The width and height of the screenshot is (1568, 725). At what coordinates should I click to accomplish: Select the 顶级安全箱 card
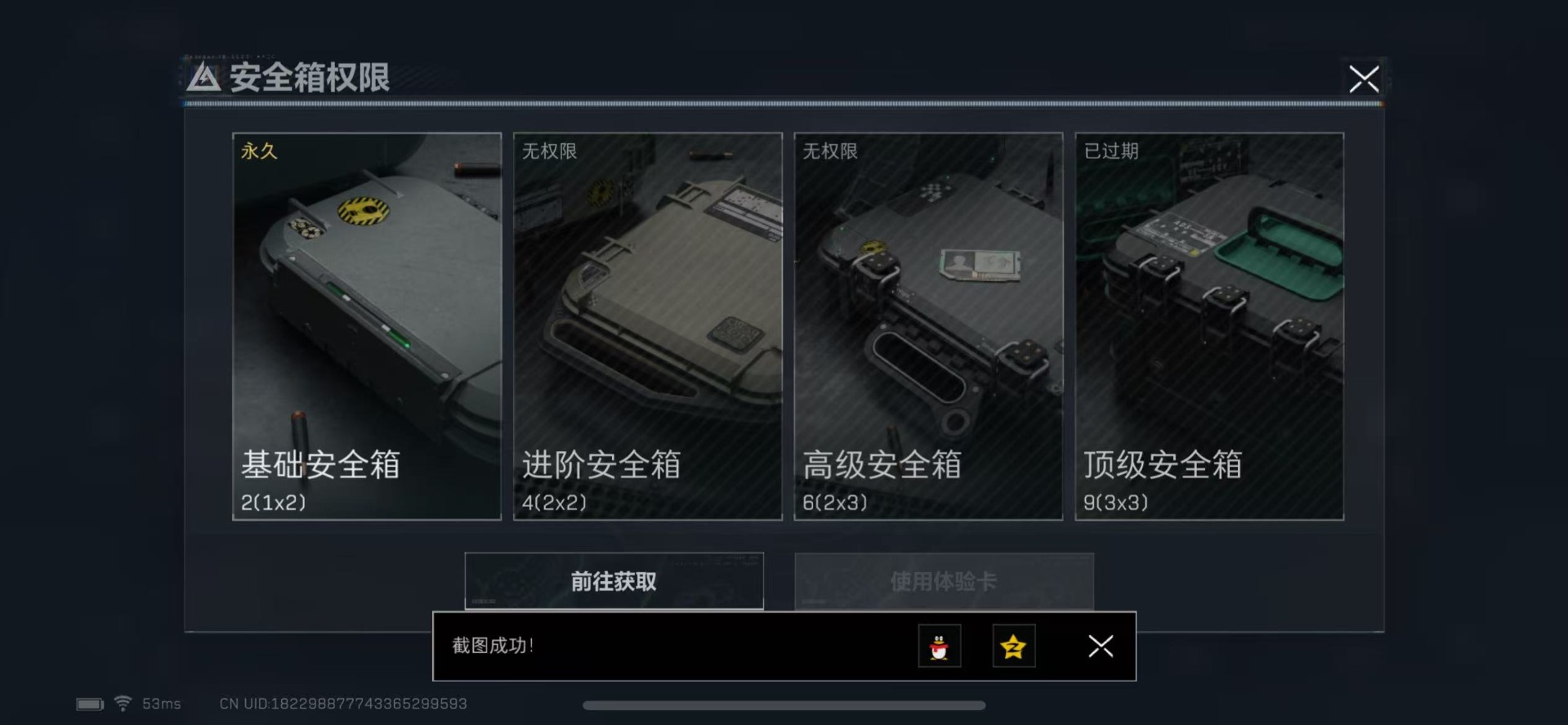(x=1209, y=326)
